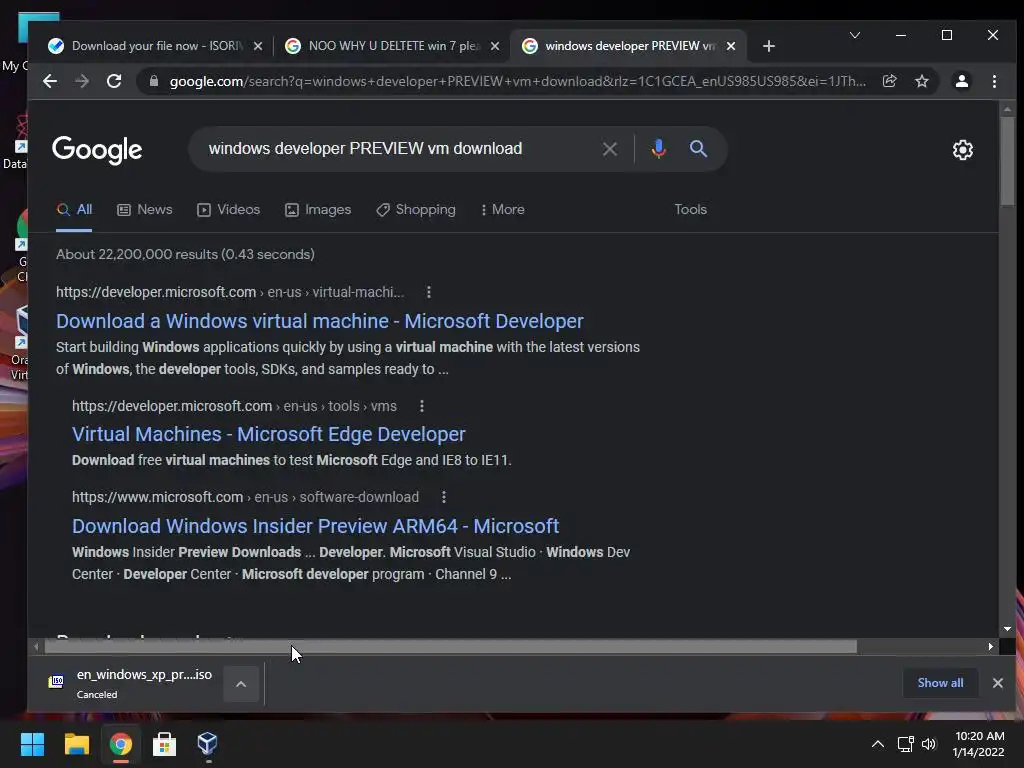
Task: Click the forward navigation arrow
Action: 82,81
